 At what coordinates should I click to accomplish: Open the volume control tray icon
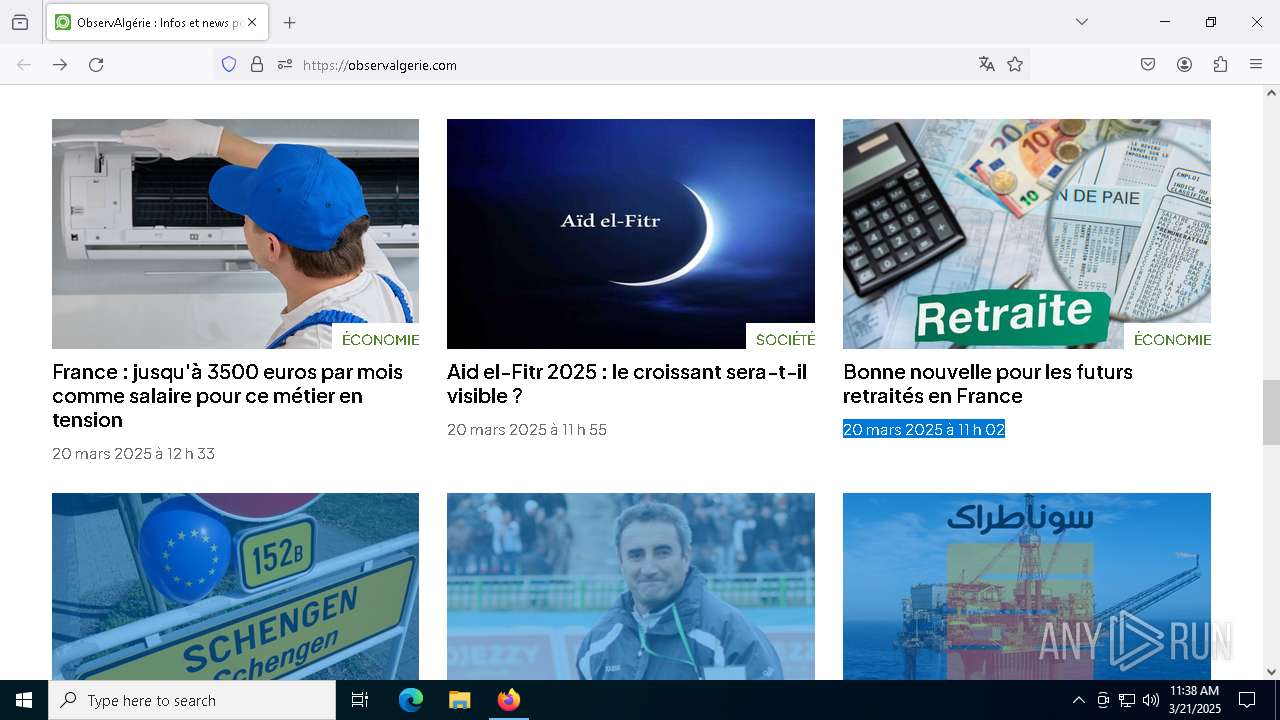point(1151,700)
